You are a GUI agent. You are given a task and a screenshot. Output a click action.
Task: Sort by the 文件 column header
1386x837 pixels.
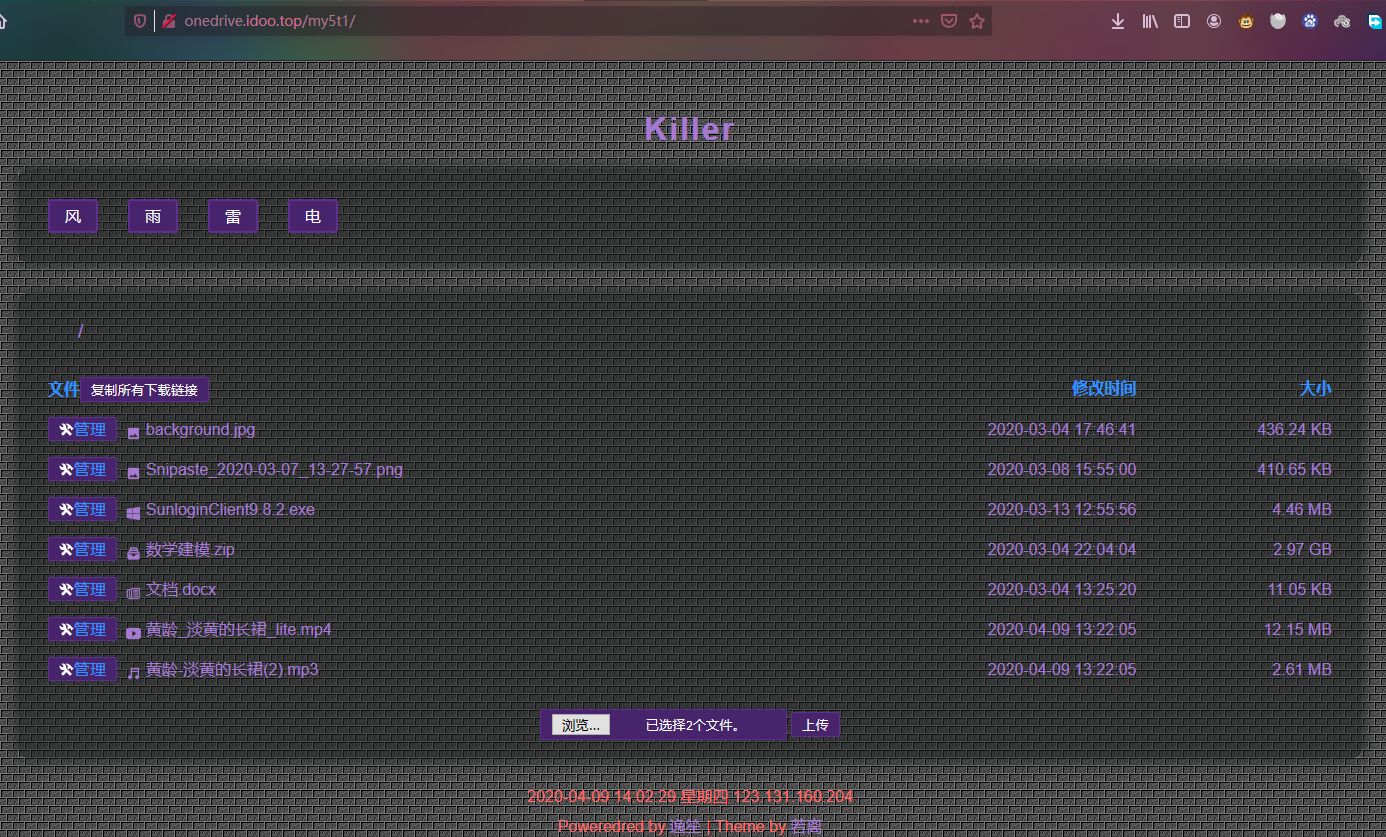[x=64, y=389]
